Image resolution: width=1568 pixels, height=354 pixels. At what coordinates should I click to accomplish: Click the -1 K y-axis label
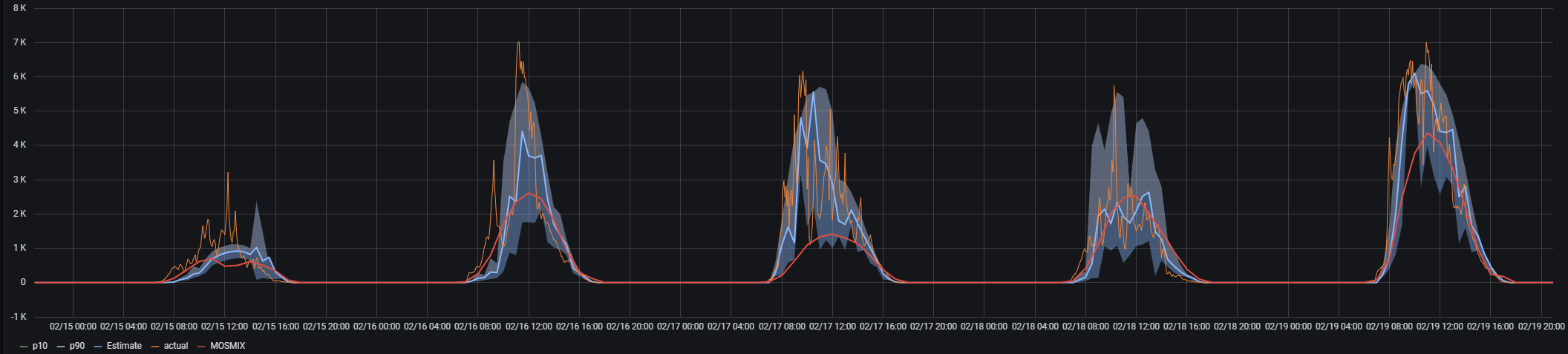click(x=19, y=317)
